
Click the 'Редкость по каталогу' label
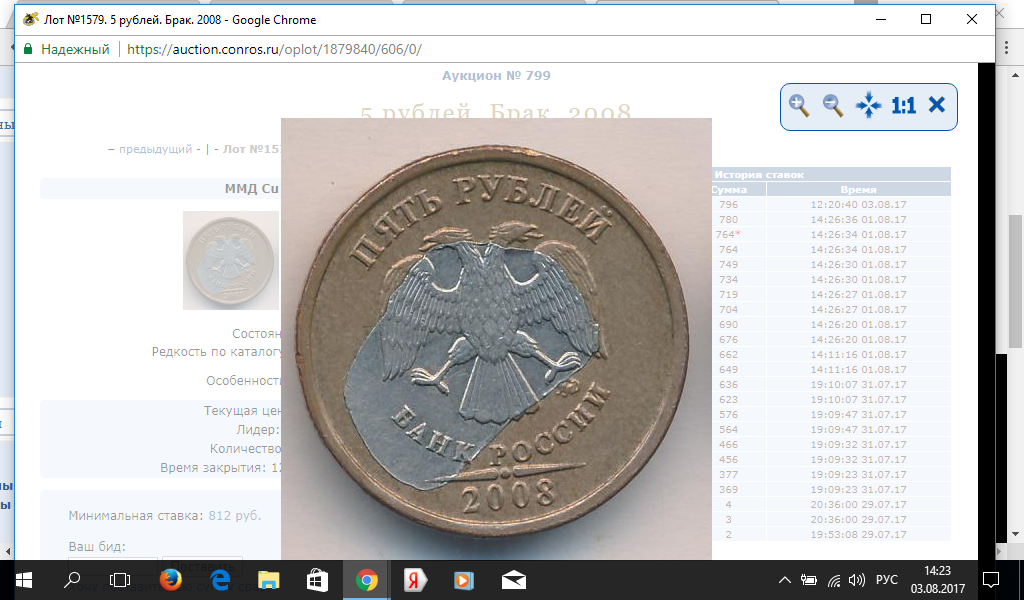point(217,352)
